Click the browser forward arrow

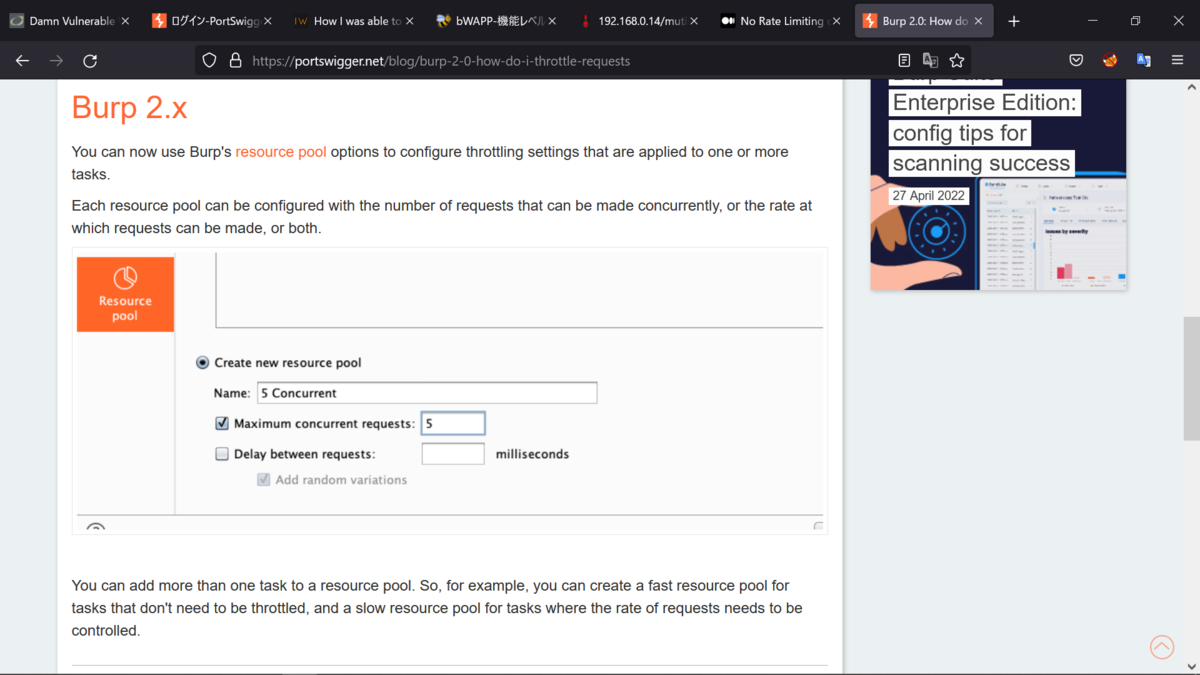coord(56,61)
